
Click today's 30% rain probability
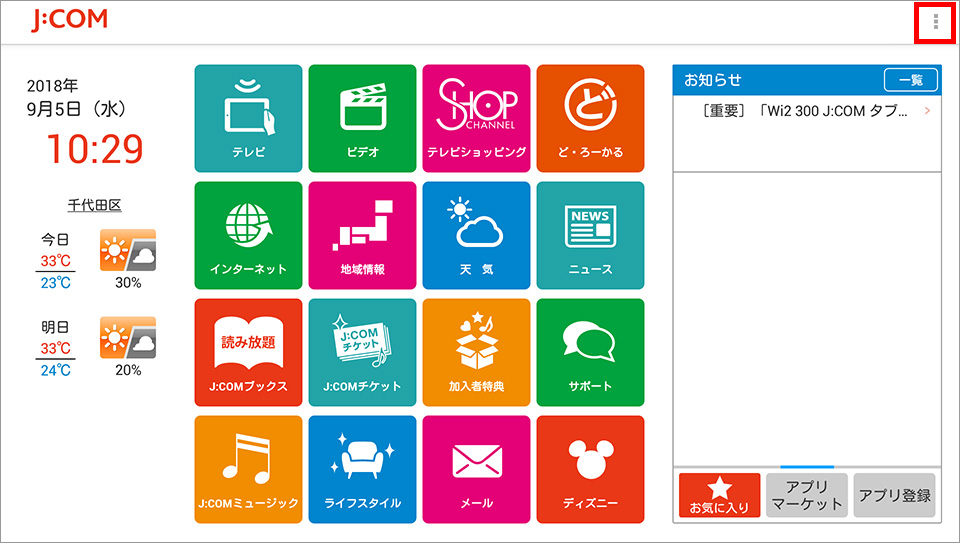click(x=128, y=283)
